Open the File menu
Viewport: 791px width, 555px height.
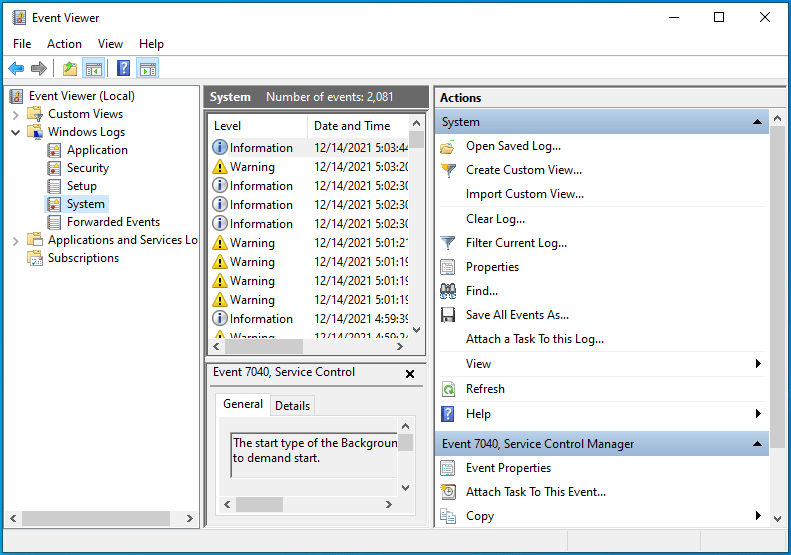22,44
